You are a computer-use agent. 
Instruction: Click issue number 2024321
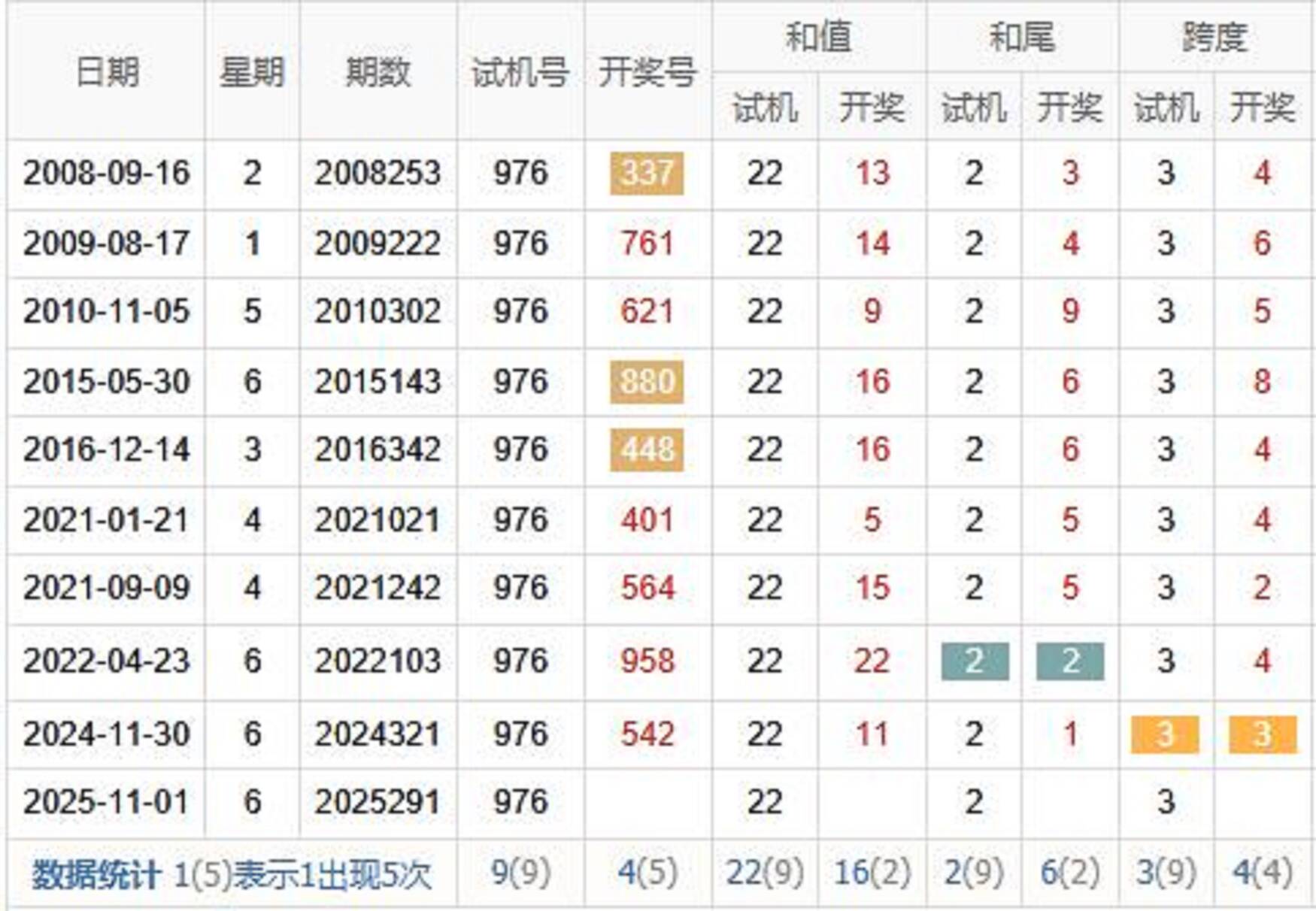tap(378, 734)
